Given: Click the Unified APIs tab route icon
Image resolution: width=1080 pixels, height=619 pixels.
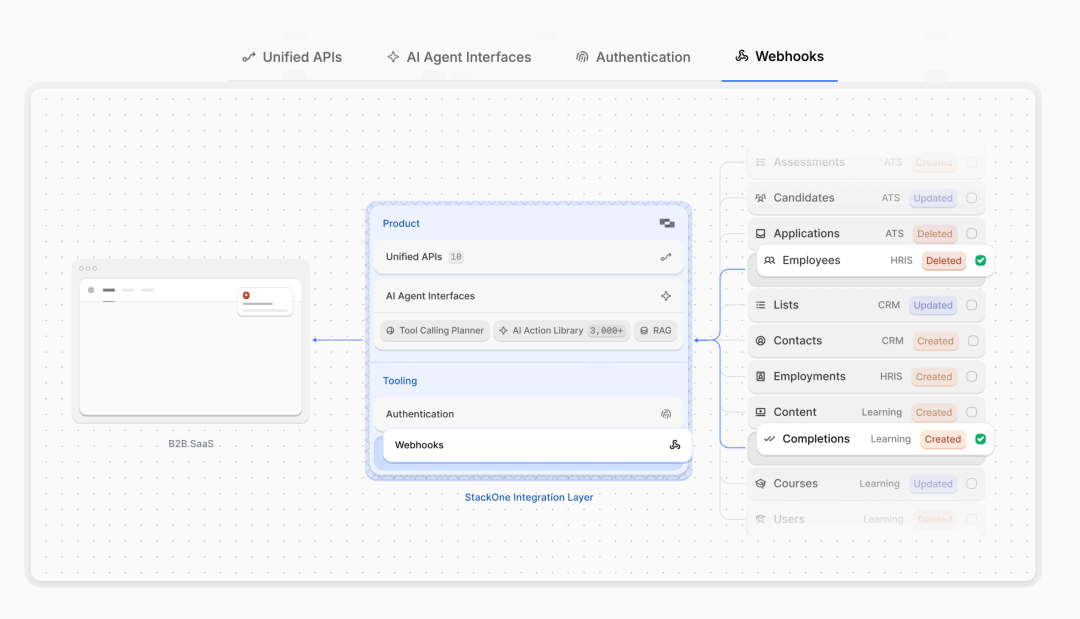Looking at the screenshot, I should click(249, 57).
